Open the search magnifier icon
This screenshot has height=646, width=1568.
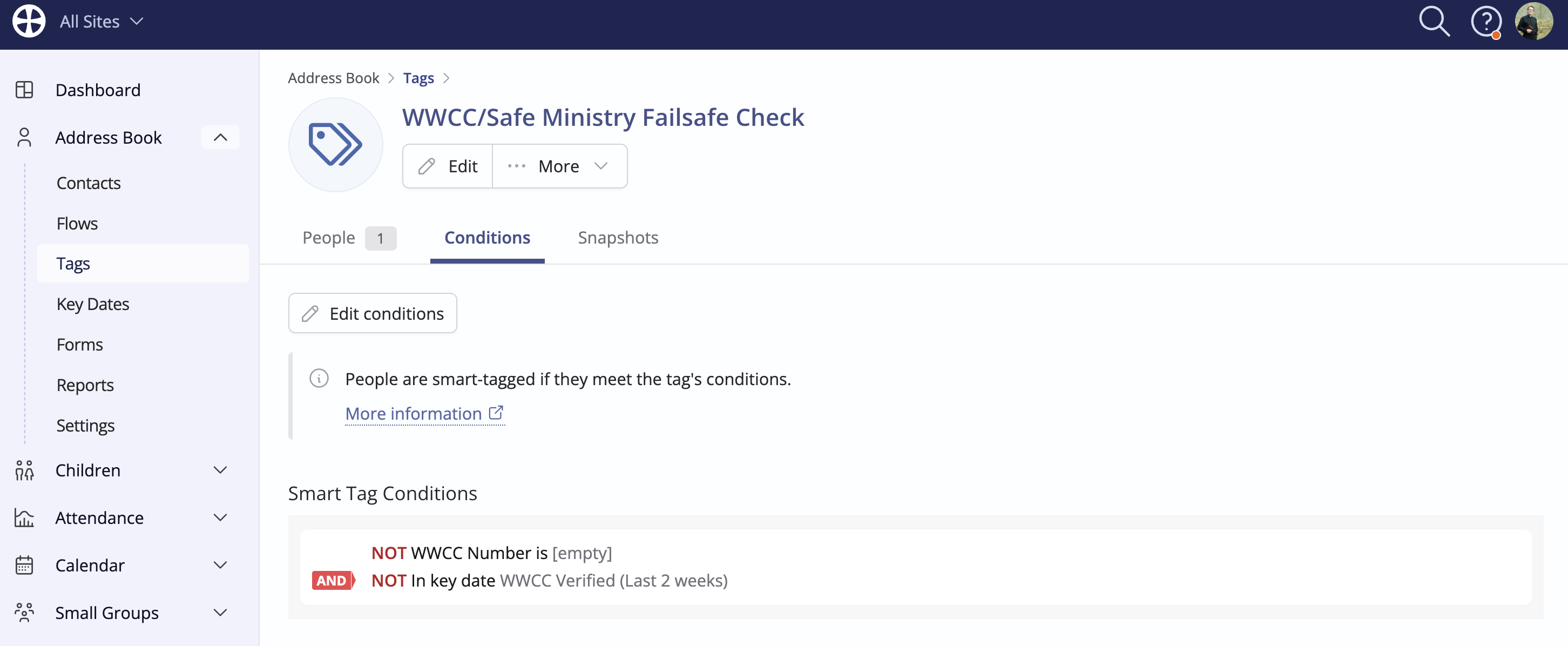point(1434,22)
